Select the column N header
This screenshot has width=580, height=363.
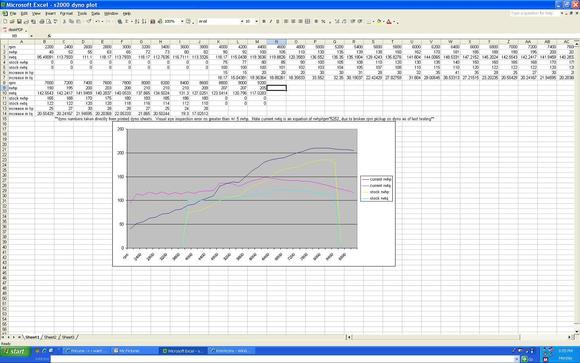coord(276,42)
